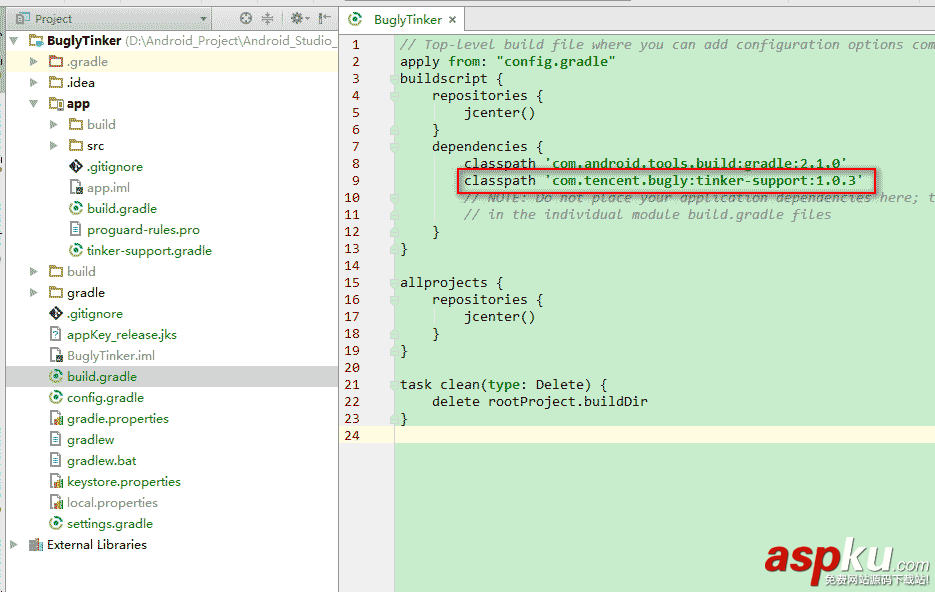Collapse the BuglyTinker root project node

[14, 41]
